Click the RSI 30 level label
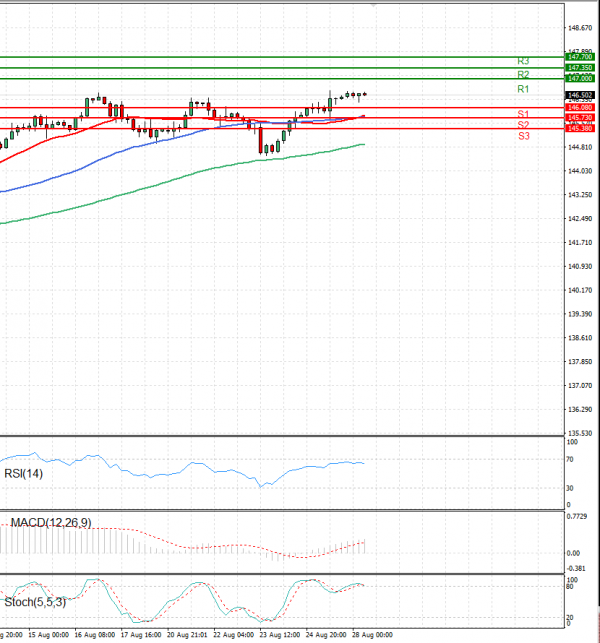 (570, 488)
